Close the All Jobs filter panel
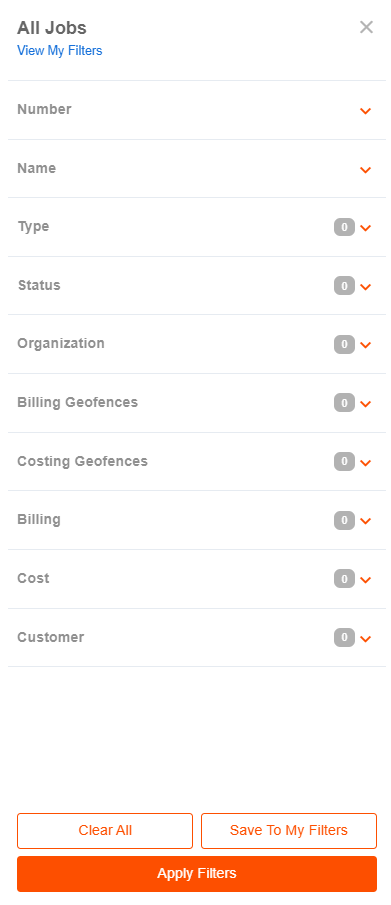391x905 pixels. point(366,27)
